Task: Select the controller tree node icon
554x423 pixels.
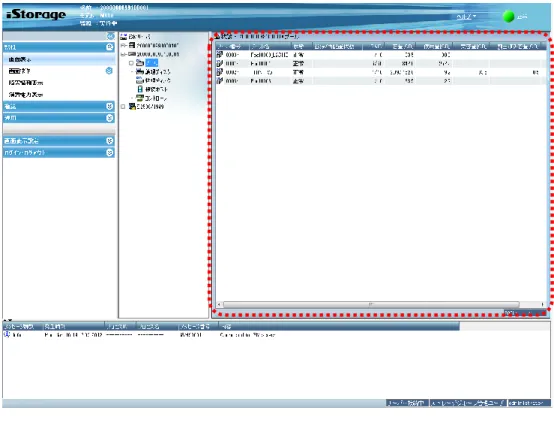Action: click(140, 98)
